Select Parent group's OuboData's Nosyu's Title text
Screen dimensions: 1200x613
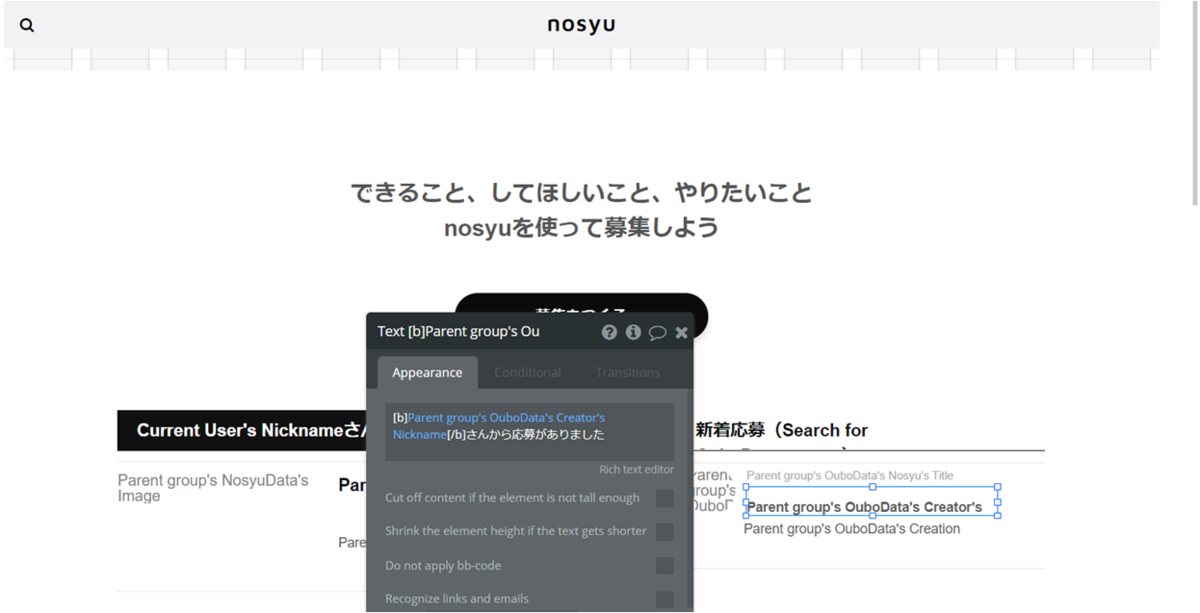point(850,475)
